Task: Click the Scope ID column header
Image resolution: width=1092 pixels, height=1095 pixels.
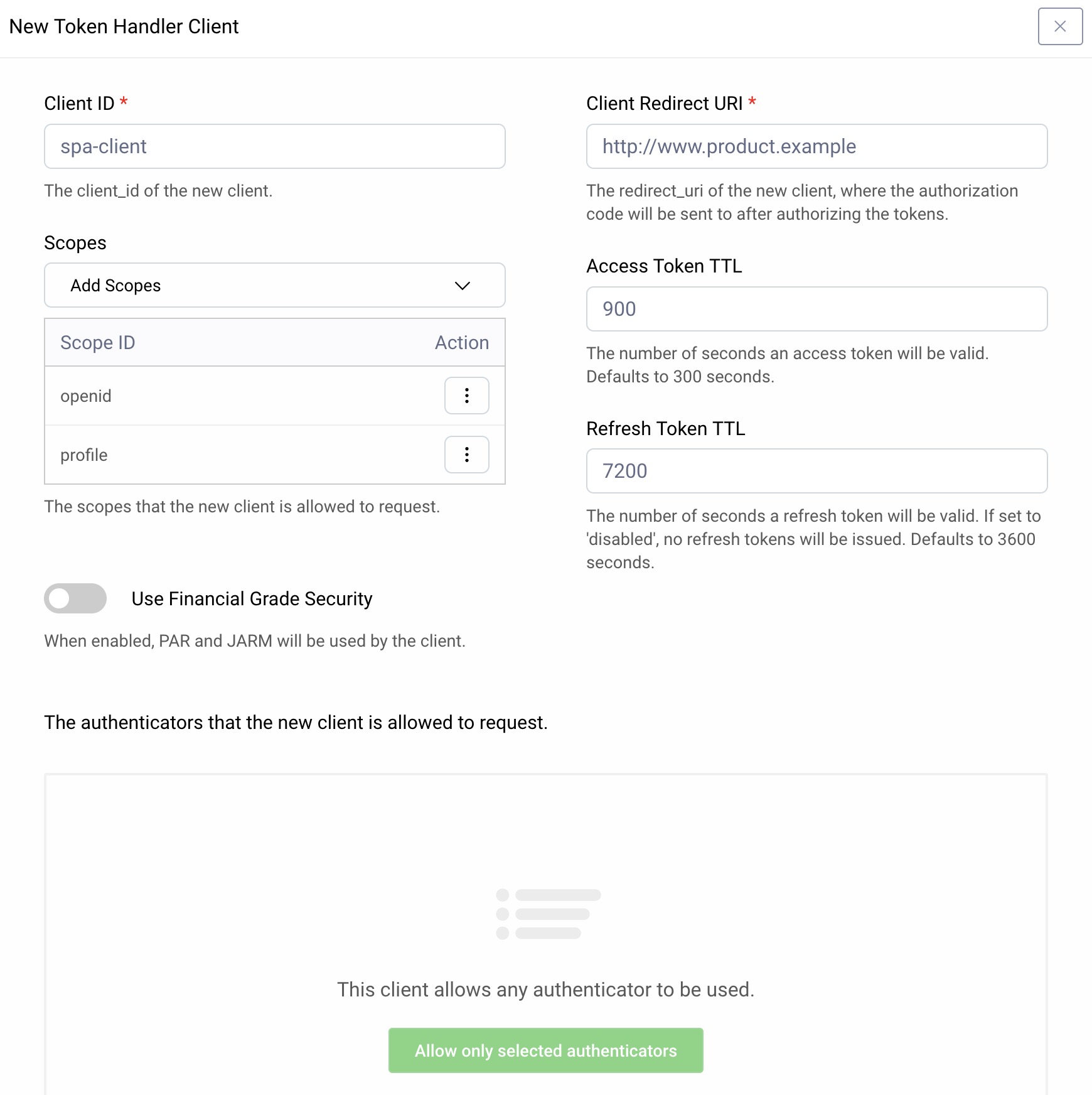Action: (x=98, y=343)
